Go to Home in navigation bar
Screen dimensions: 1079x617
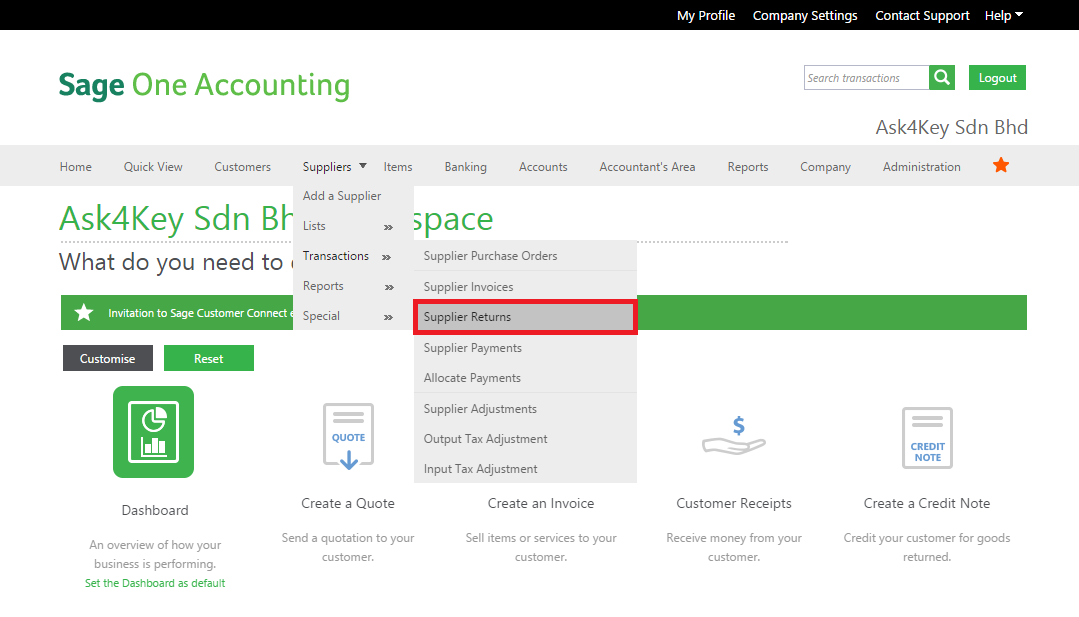(x=76, y=166)
